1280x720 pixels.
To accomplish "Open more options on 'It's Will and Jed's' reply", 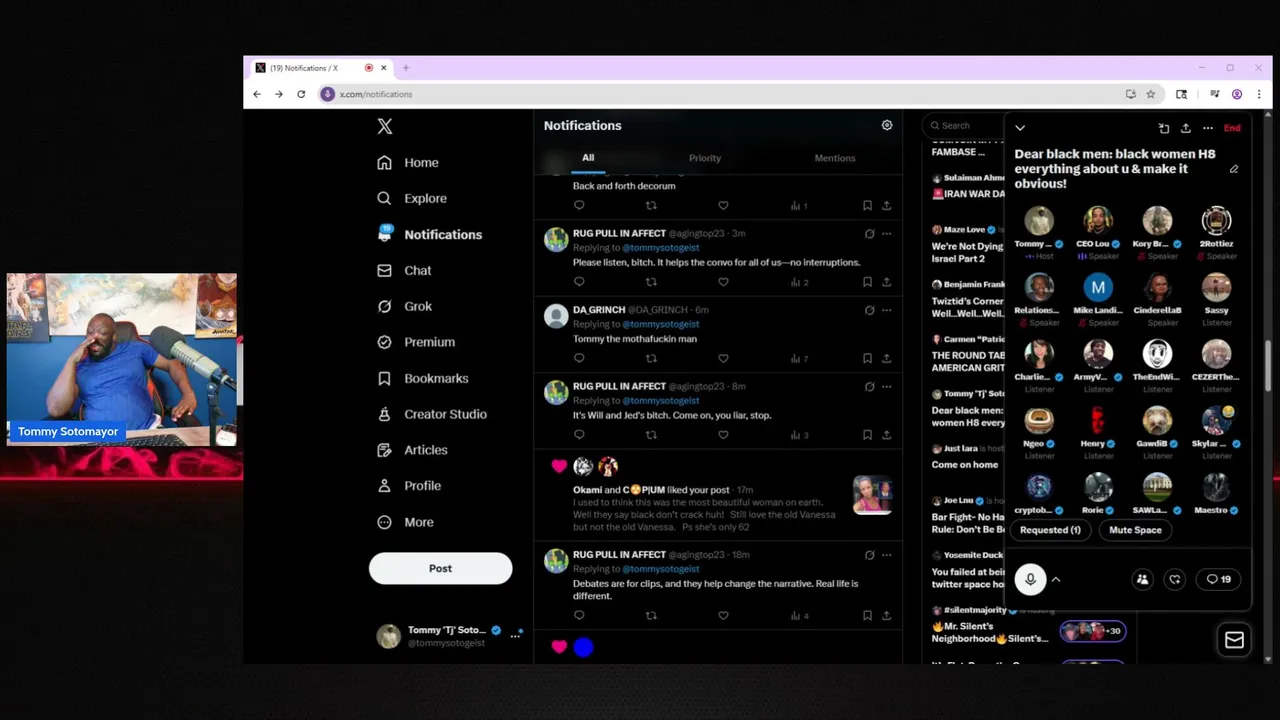I will click(x=886, y=386).
